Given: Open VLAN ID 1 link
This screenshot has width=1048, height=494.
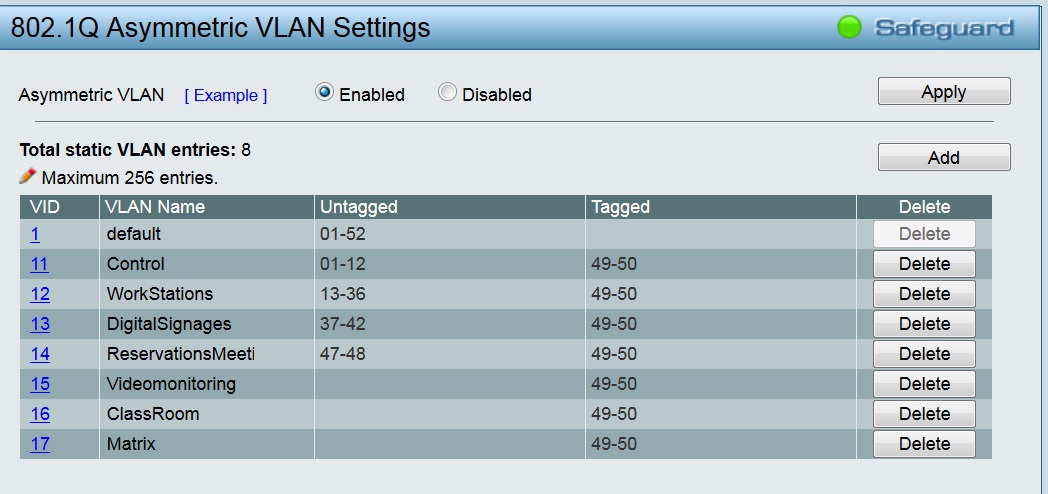Looking at the screenshot, I should click(x=35, y=234).
